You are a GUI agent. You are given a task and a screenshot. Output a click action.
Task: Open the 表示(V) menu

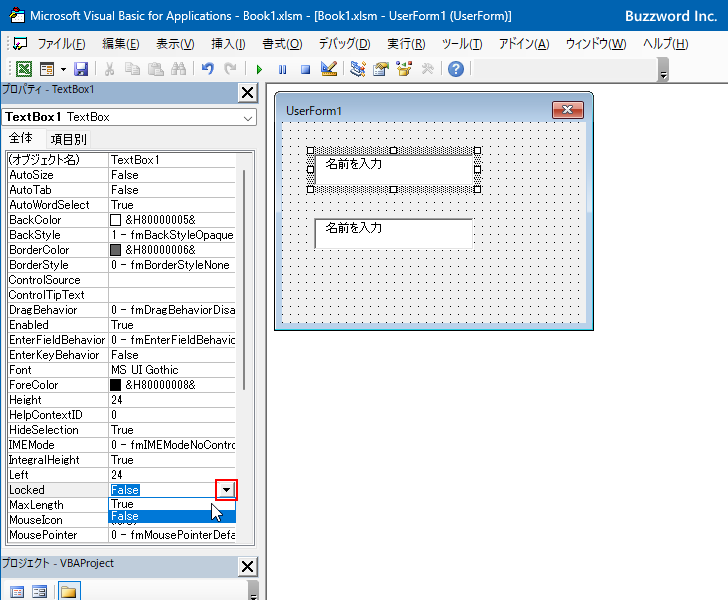click(175, 44)
